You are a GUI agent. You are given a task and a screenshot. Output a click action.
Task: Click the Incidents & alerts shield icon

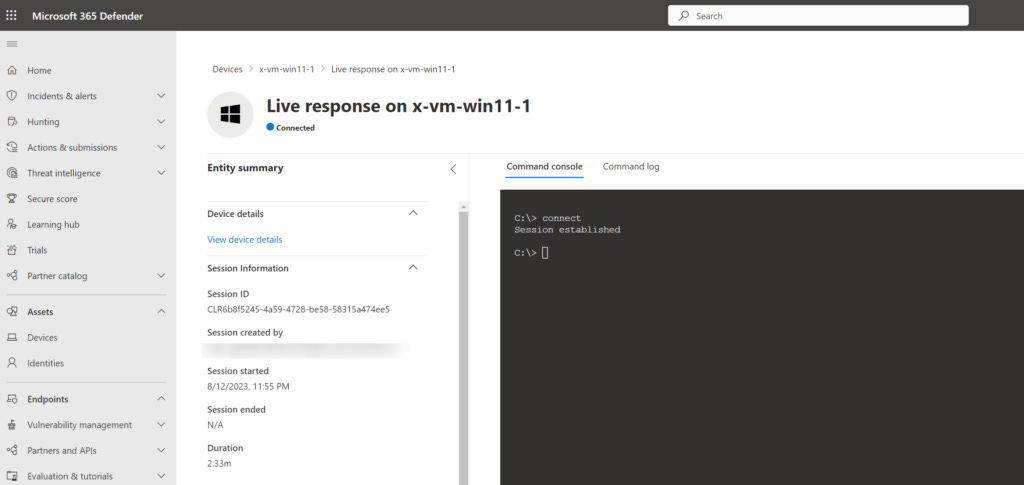click(x=12, y=96)
